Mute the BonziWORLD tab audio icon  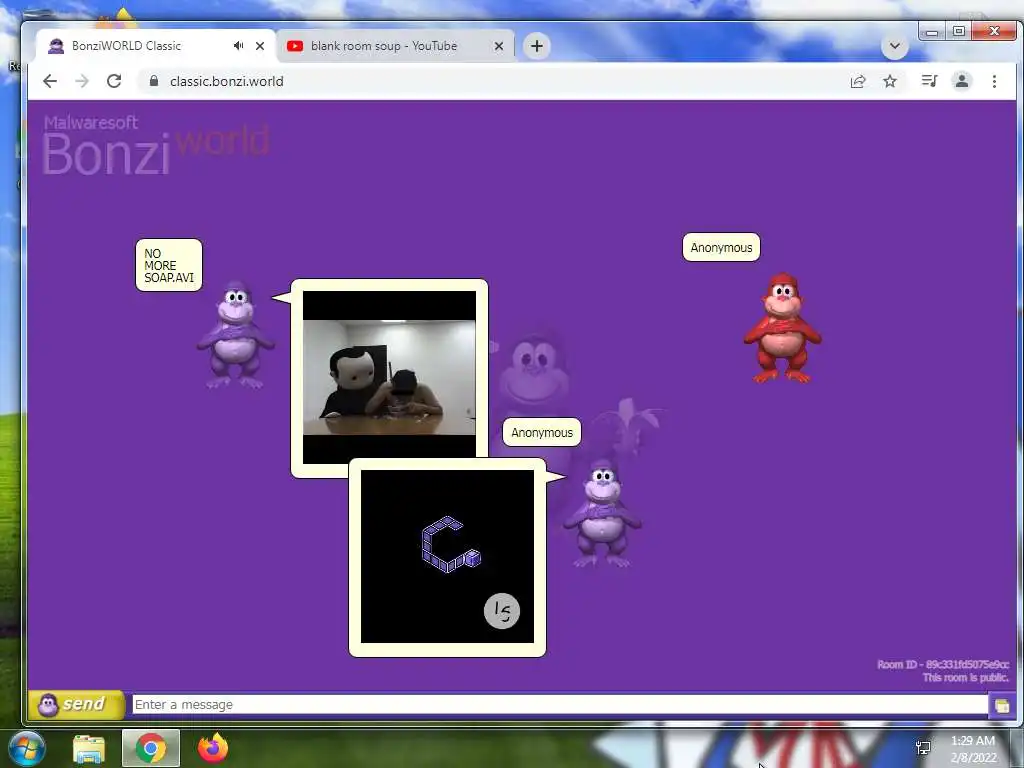238,46
